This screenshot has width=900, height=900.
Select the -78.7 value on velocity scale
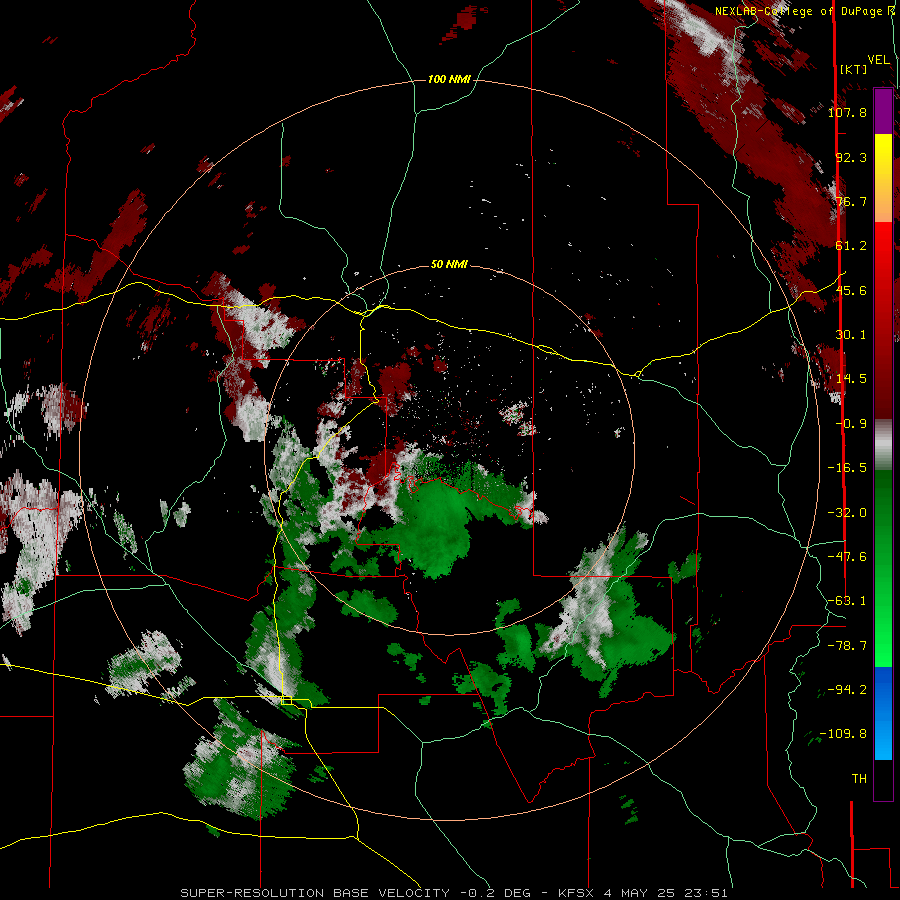pos(847,646)
